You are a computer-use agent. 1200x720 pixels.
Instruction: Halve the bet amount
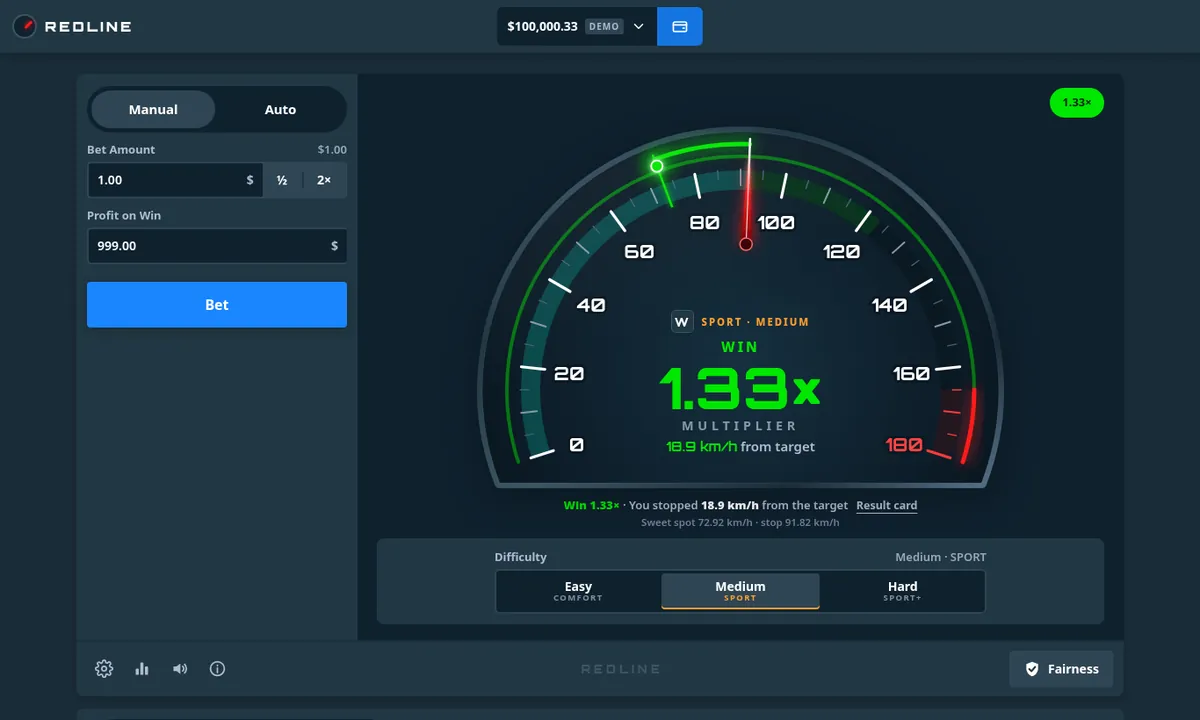coord(282,180)
